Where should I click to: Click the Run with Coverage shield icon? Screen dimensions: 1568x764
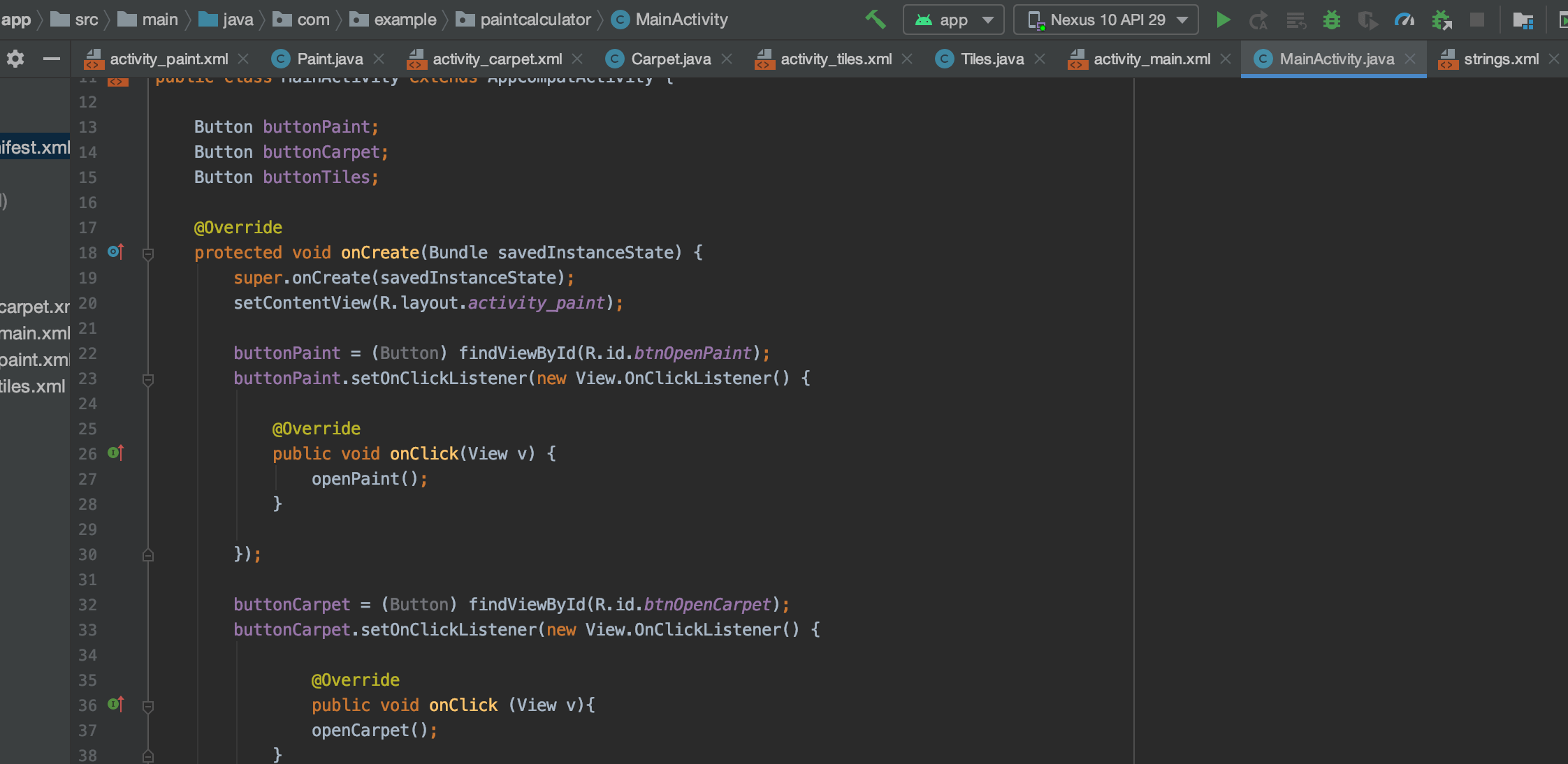[x=1367, y=20]
